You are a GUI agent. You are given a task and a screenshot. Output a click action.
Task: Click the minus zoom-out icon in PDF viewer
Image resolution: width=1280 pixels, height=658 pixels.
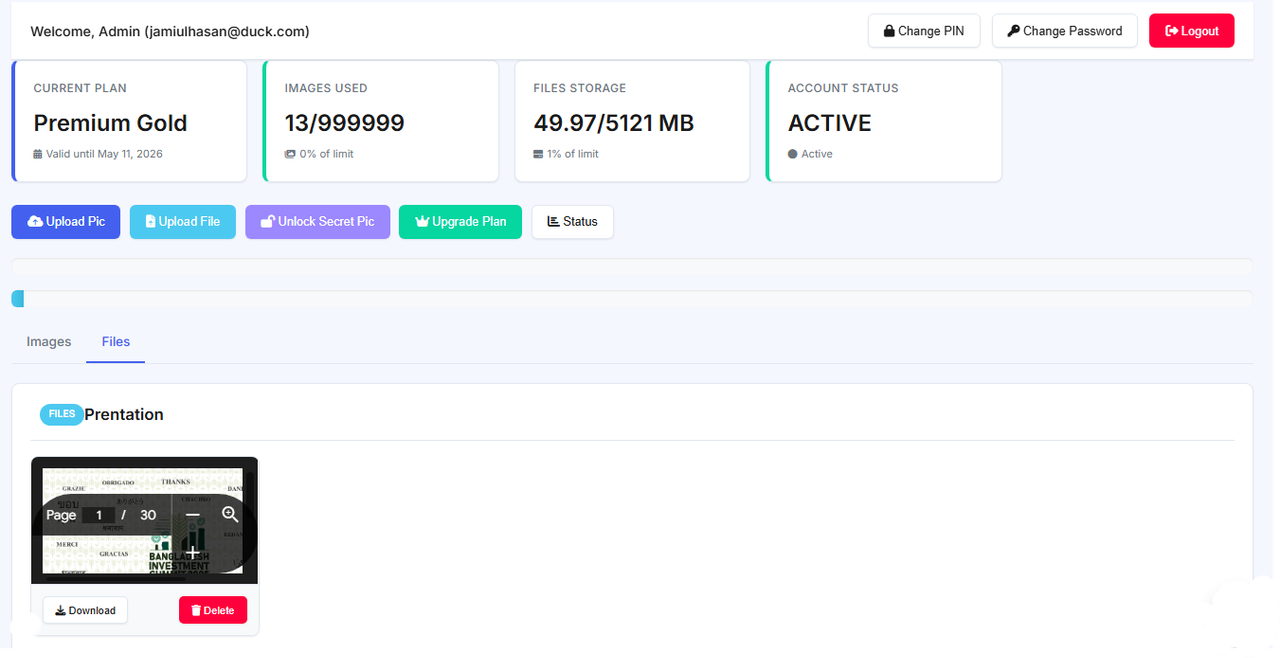pos(193,515)
